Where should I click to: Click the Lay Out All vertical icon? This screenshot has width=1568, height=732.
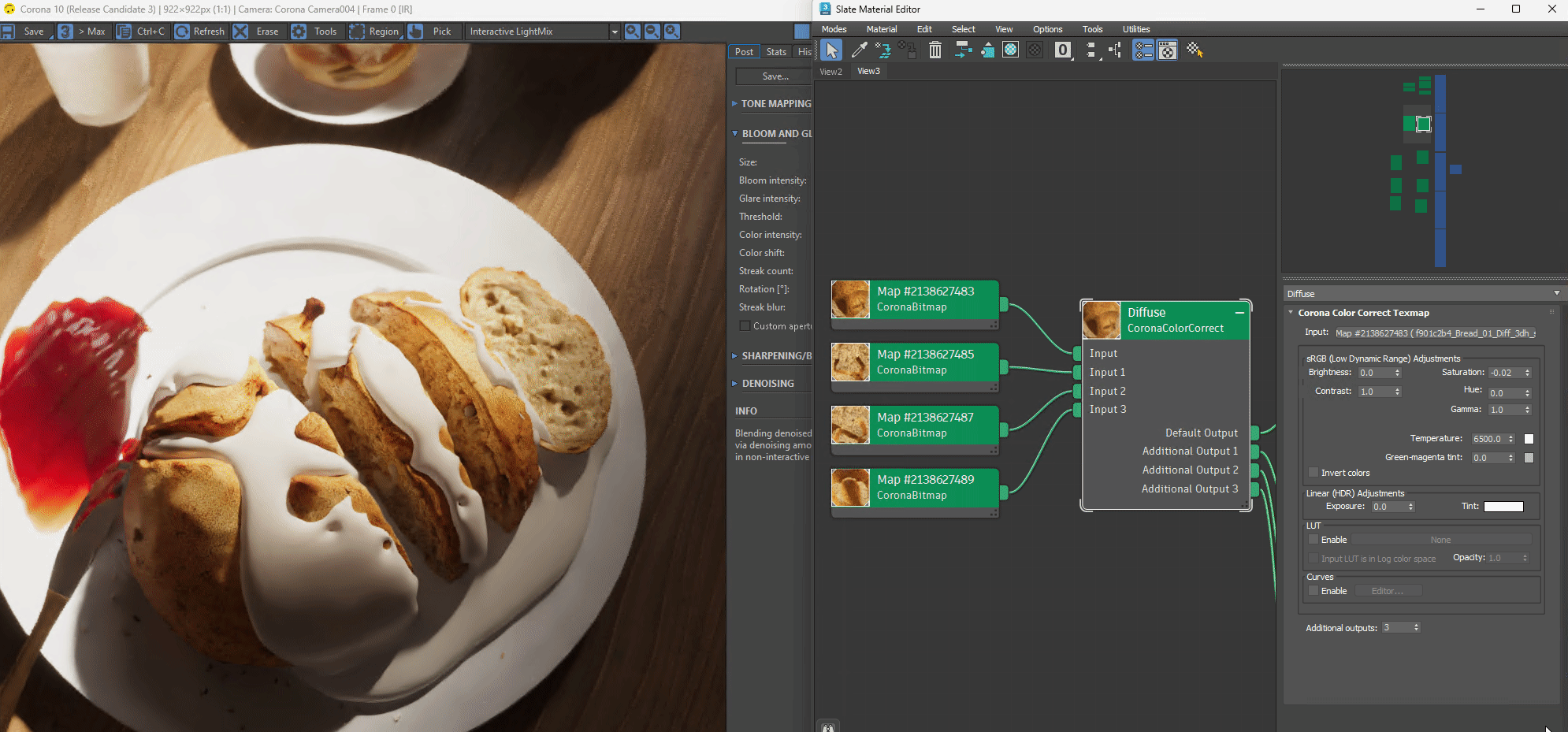point(1091,50)
